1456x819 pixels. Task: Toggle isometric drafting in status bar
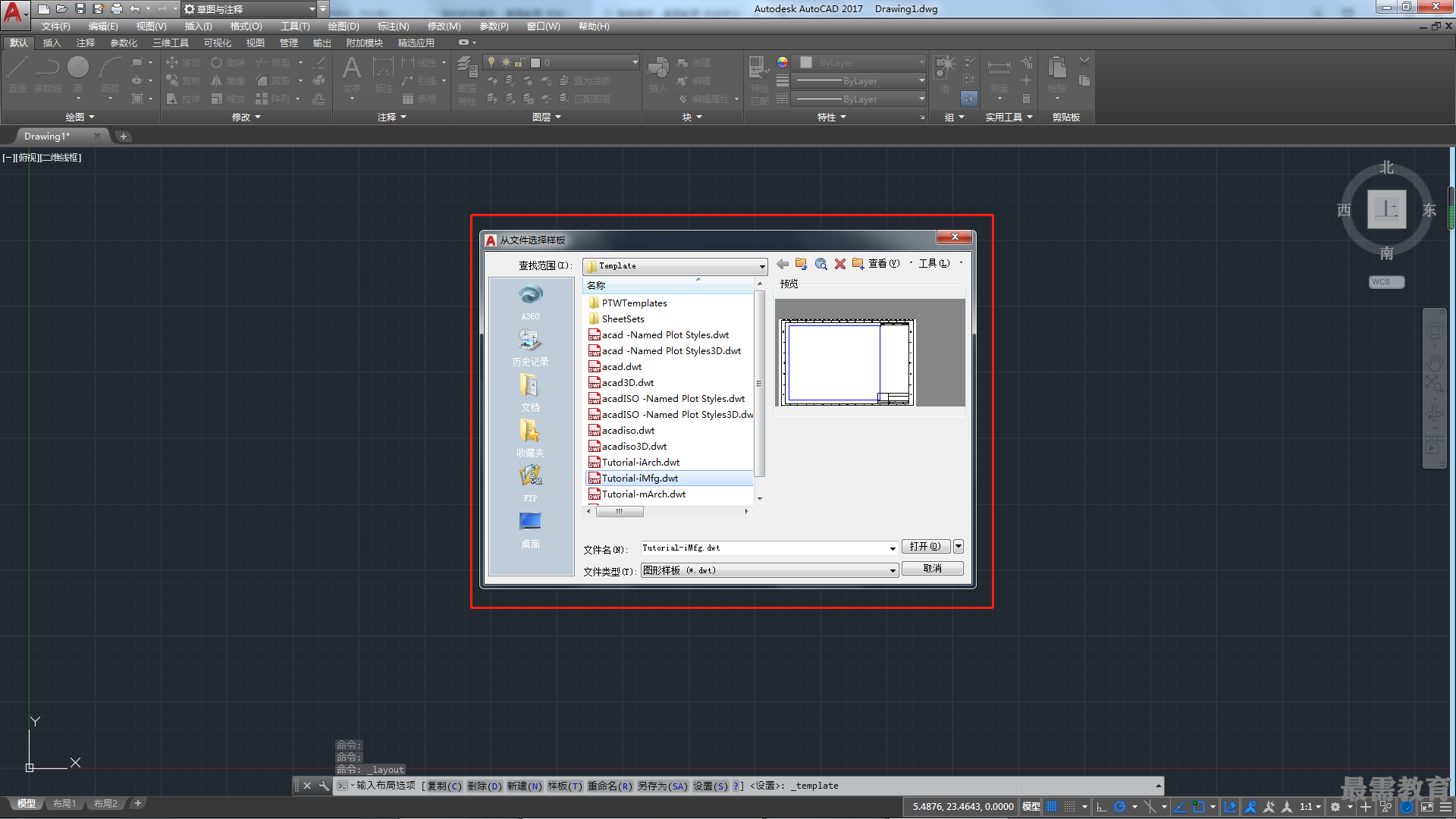pyautogui.click(x=1150, y=807)
